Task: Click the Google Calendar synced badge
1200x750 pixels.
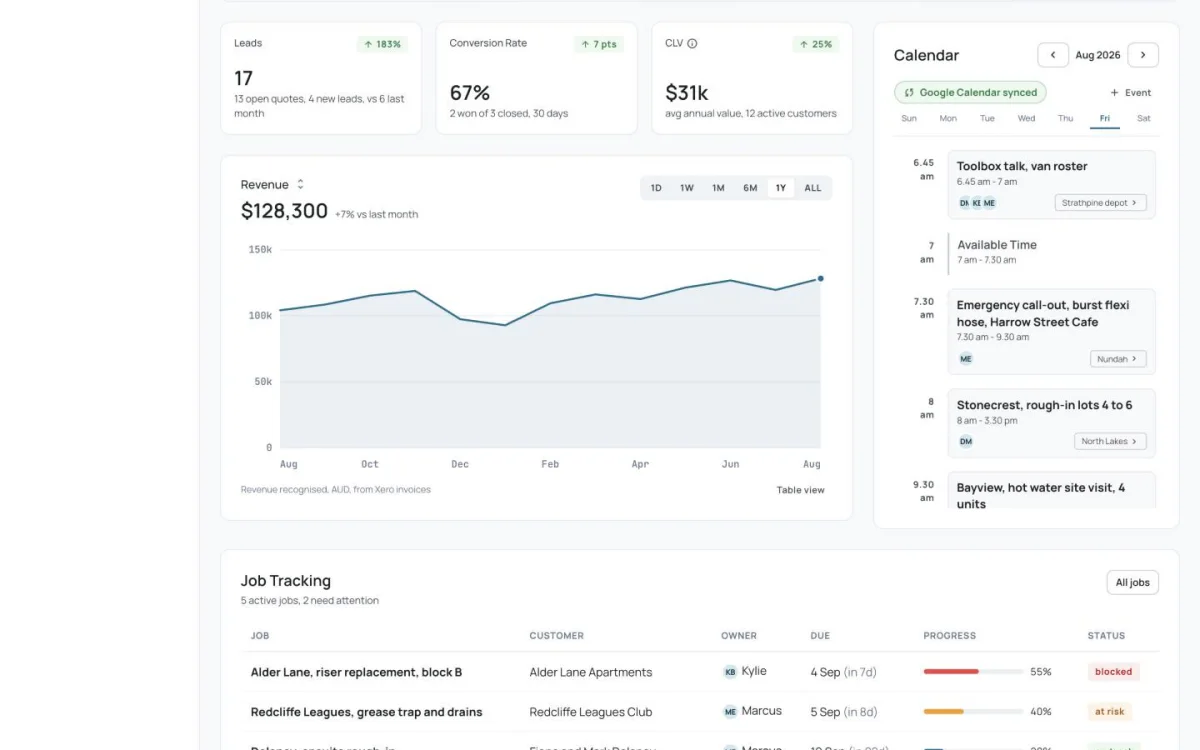Action: pos(970,92)
